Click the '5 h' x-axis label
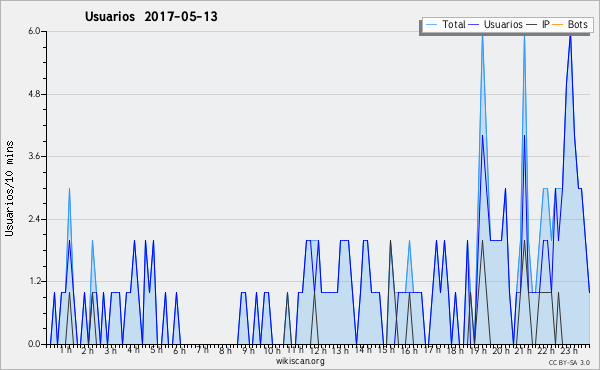This screenshot has width=600, height=370. [x=157, y=350]
